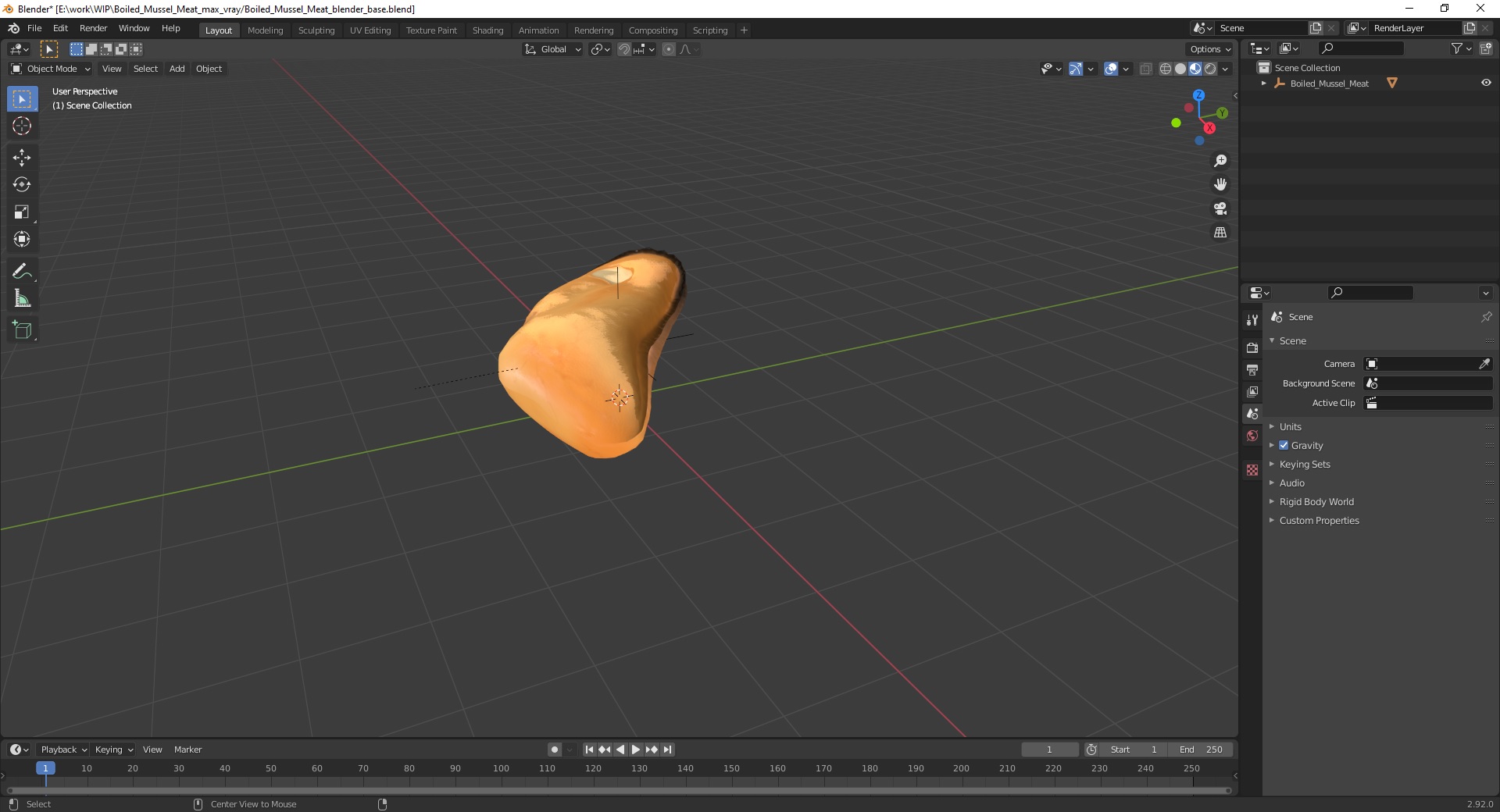Toggle viewport gizmos display

(x=1076, y=69)
